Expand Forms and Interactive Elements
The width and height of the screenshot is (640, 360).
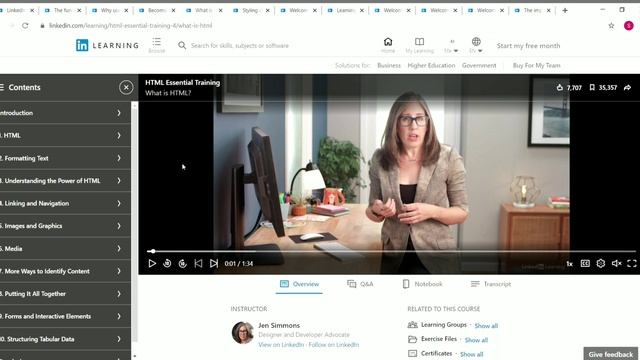pyautogui.click(x=65, y=316)
